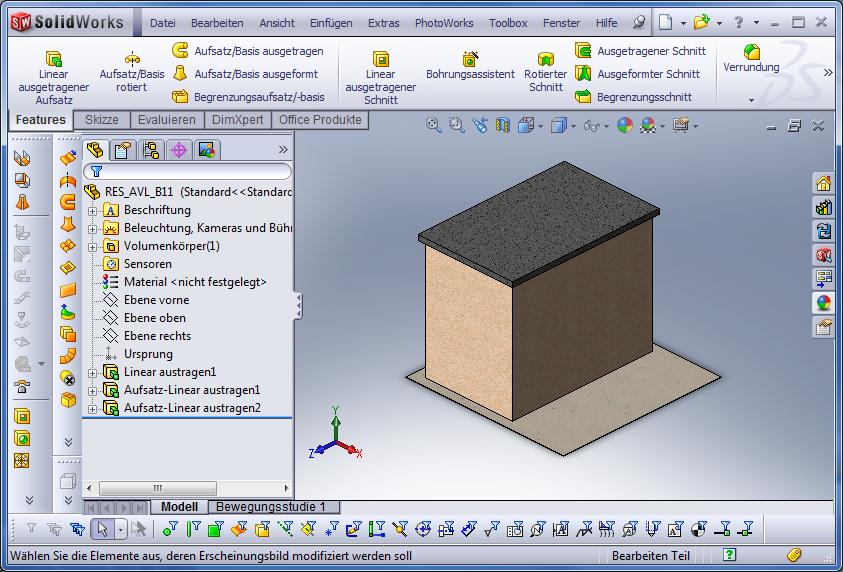Click the Verrundung fillet icon

pos(752,51)
